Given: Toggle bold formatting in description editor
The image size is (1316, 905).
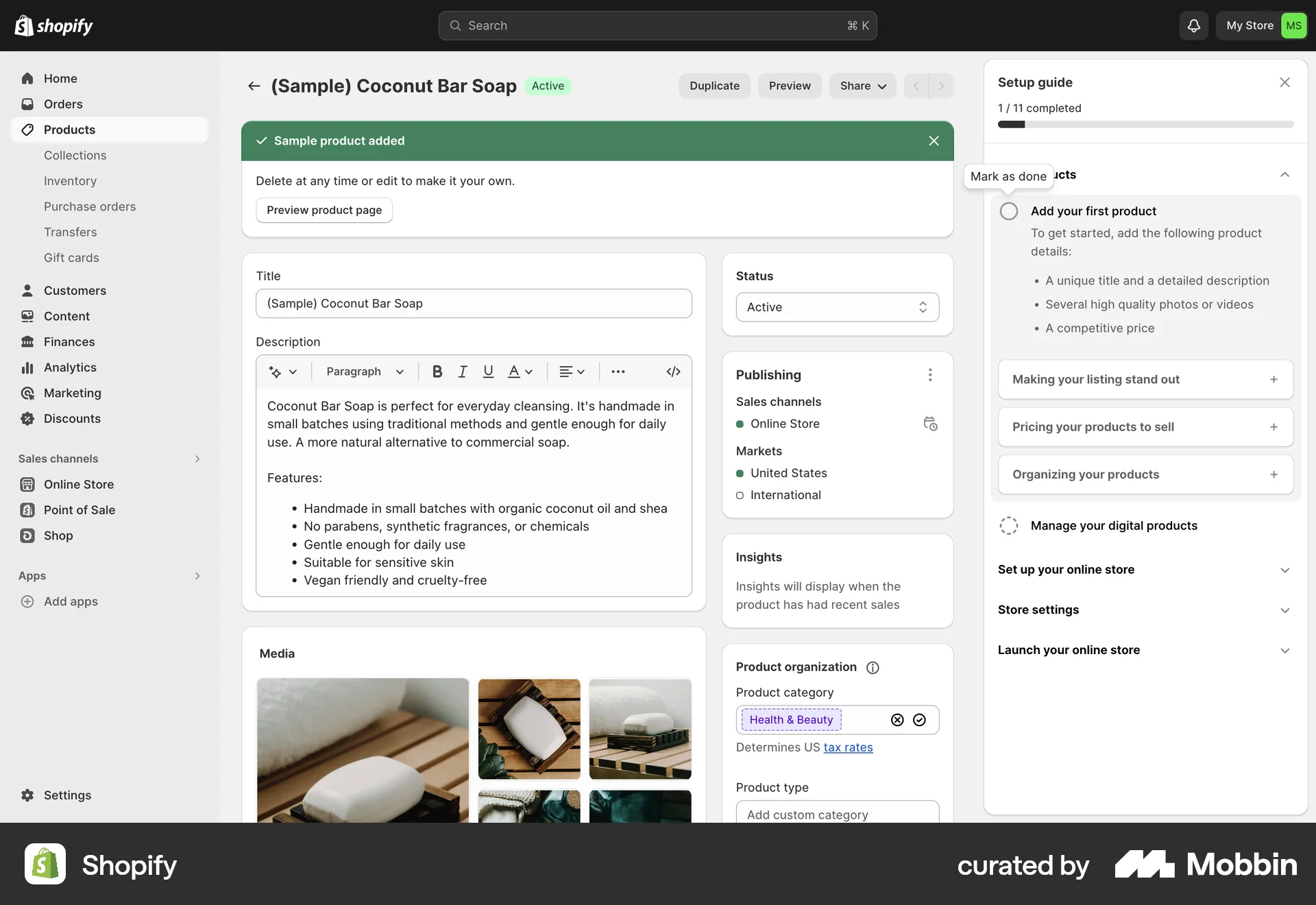Looking at the screenshot, I should coord(437,371).
